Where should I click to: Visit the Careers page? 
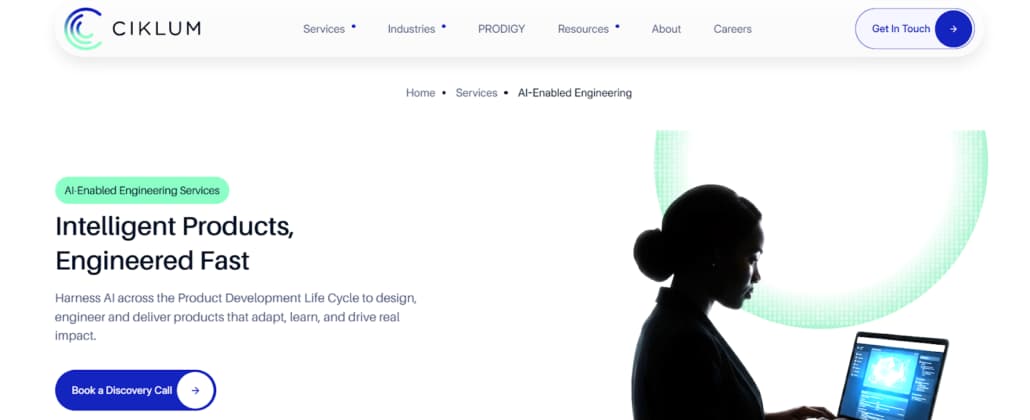click(732, 29)
